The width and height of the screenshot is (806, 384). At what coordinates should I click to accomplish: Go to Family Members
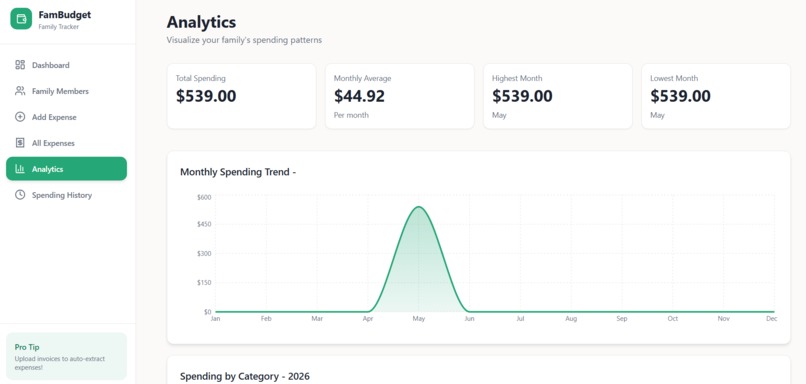point(66,91)
